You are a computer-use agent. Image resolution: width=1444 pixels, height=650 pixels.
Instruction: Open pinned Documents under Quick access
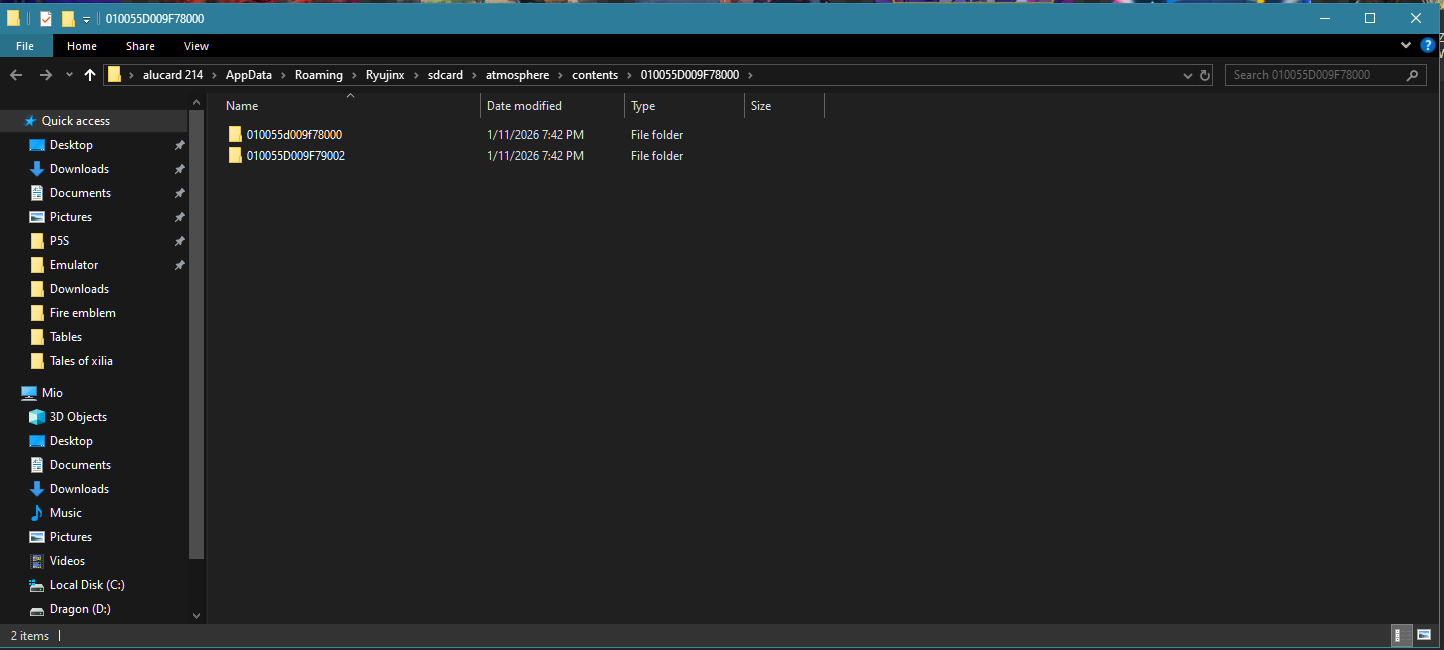80,193
